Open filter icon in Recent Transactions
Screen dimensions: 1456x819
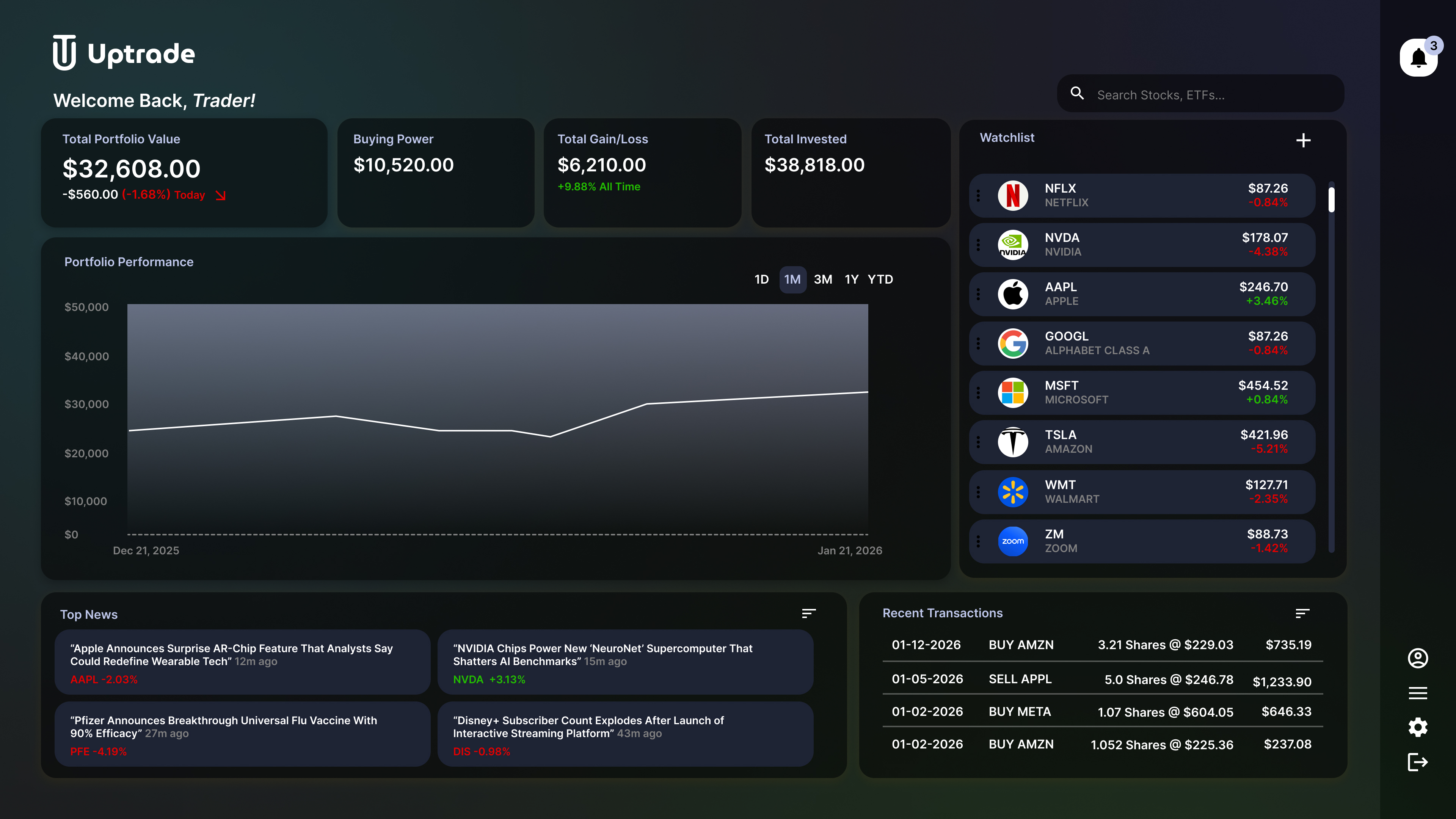click(x=1302, y=613)
